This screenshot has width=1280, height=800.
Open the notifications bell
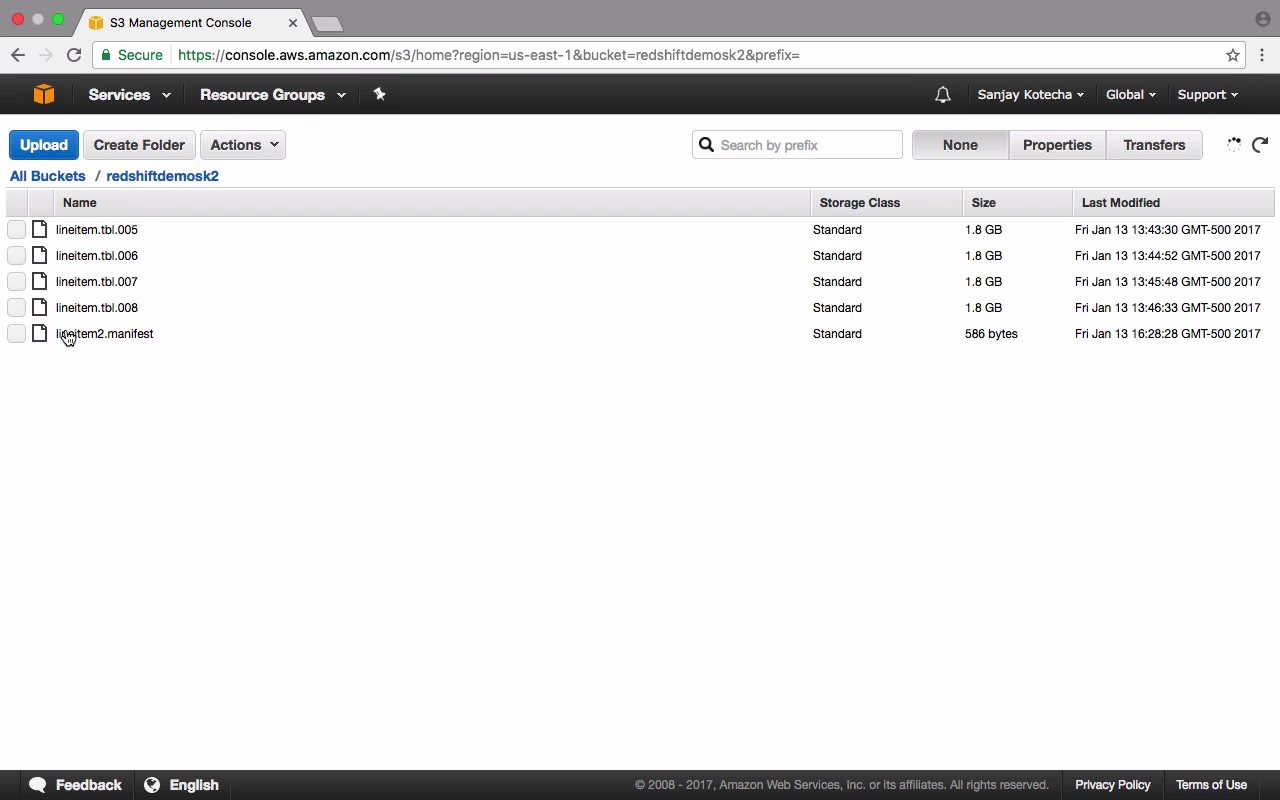click(x=942, y=95)
